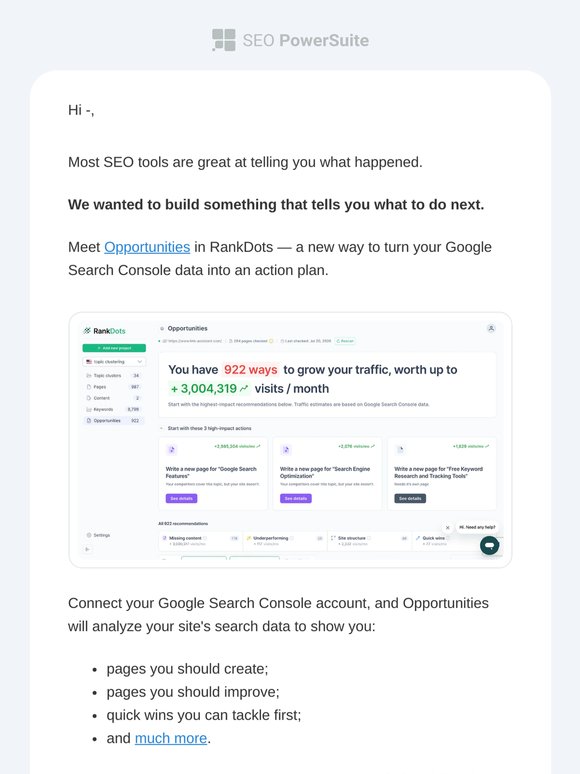Expand the topic clustering project dropdown
The height and width of the screenshot is (774, 580).
pyautogui.click(x=114, y=362)
